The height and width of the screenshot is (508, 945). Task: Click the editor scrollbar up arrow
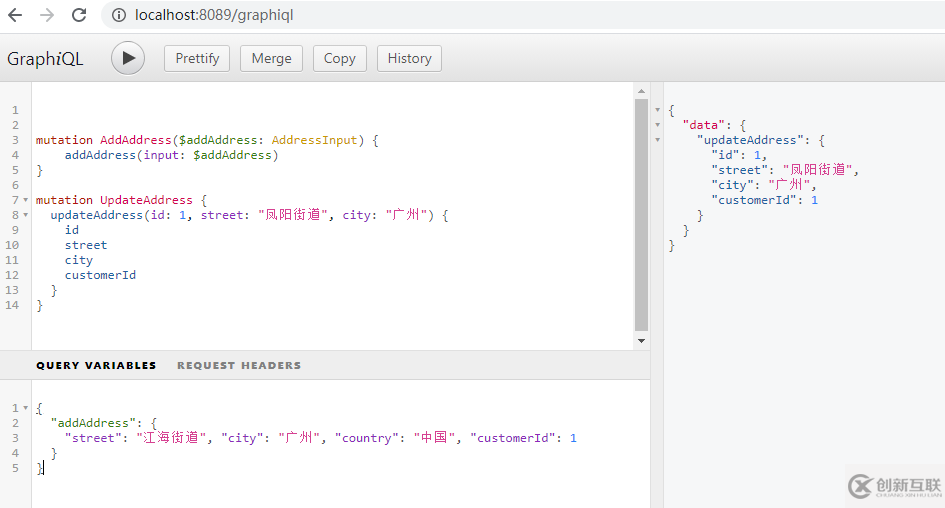pyautogui.click(x=641, y=91)
